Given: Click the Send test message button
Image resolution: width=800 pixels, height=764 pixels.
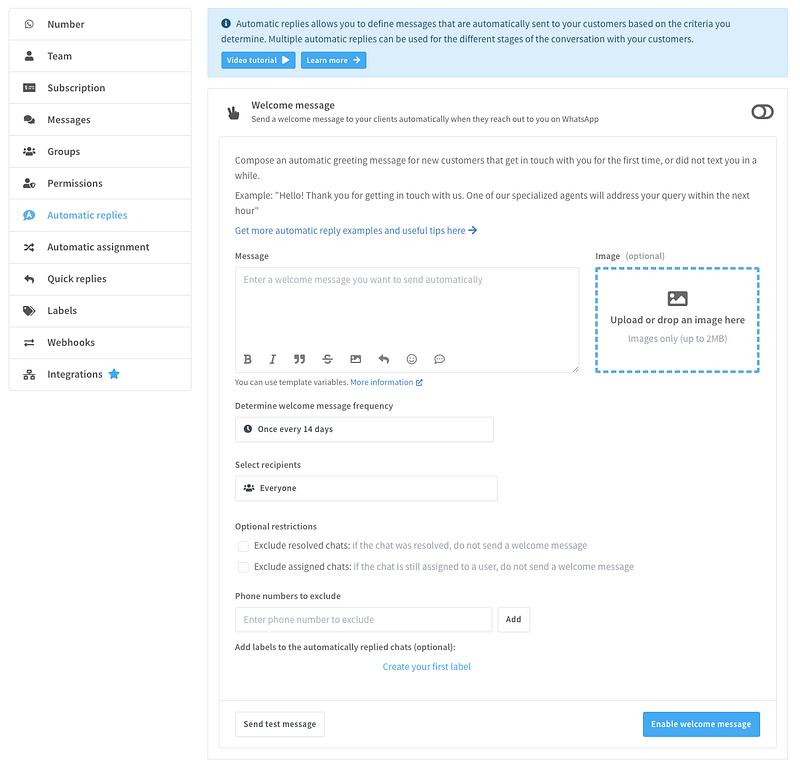Looking at the screenshot, I should (x=280, y=724).
